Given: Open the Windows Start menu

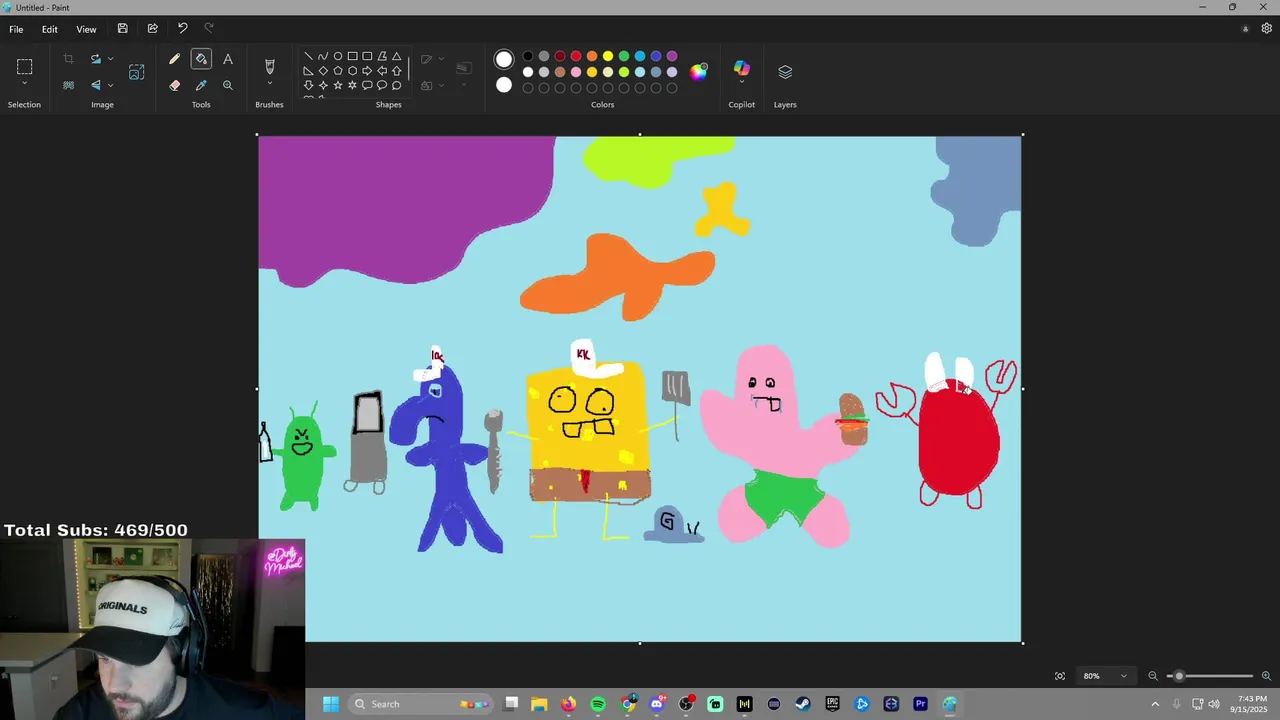Looking at the screenshot, I should [331, 704].
